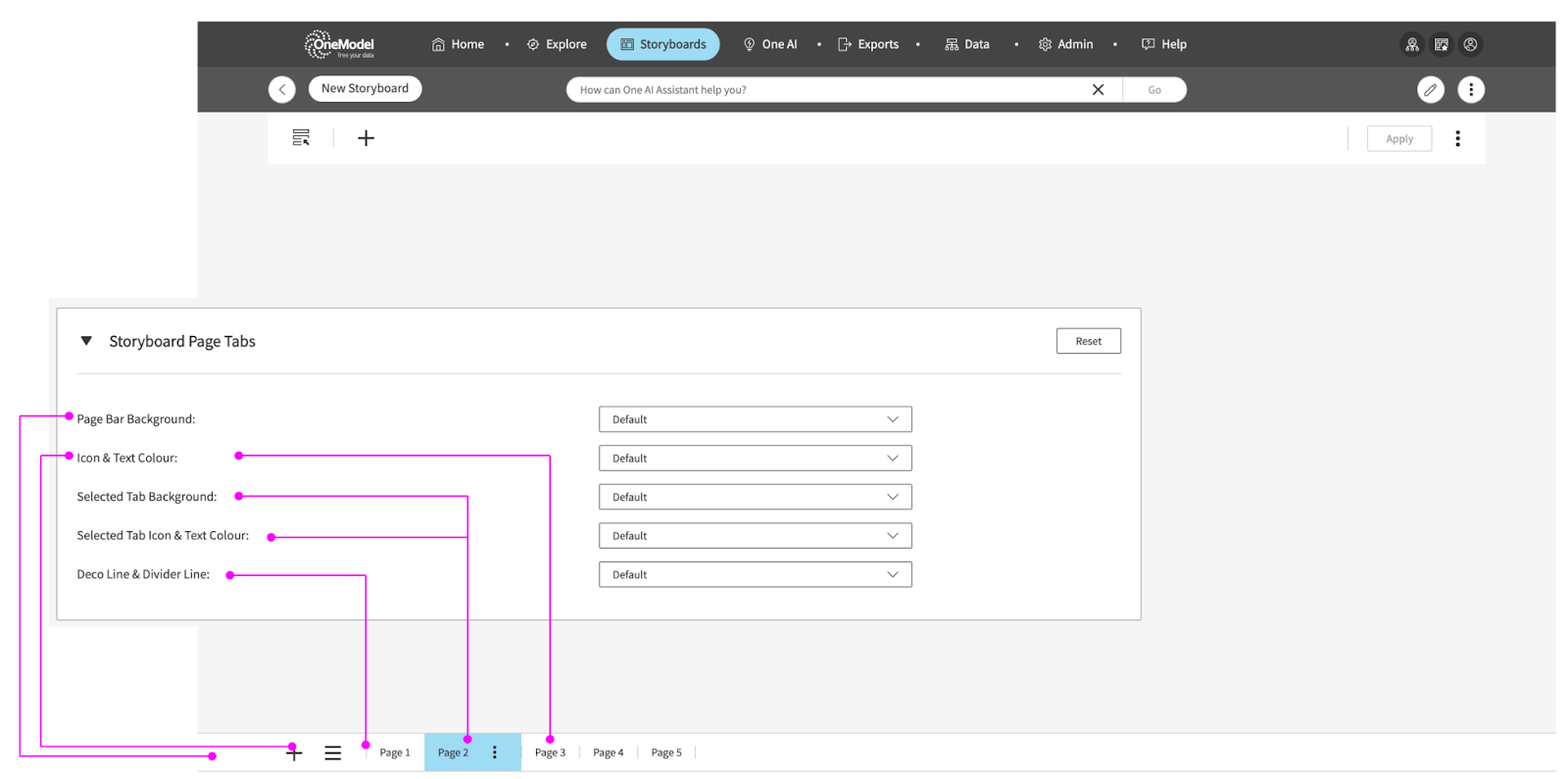Expand the Selected Tab Background dropdown
The height and width of the screenshot is (779, 1568).
(x=755, y=497)
